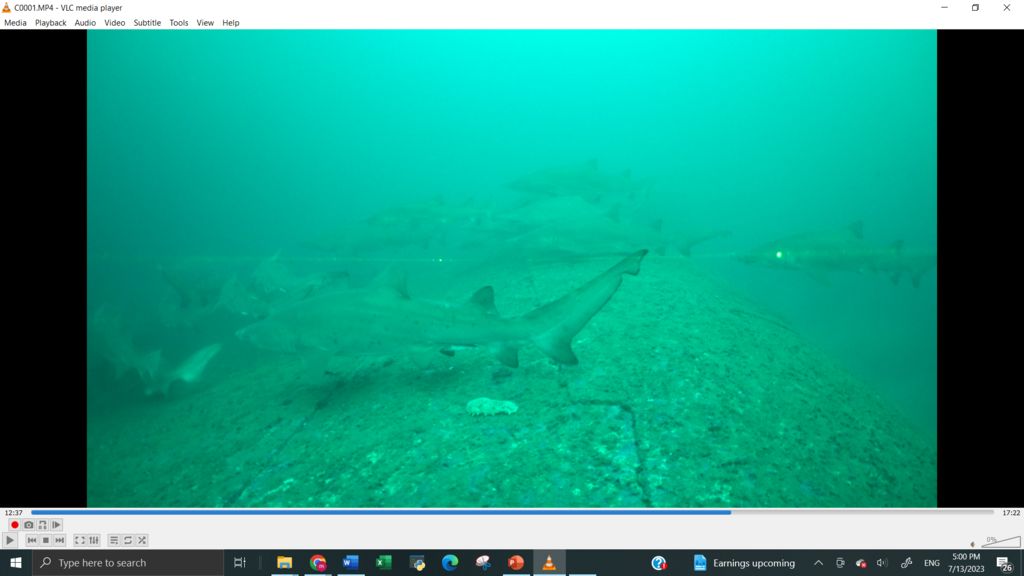Viewport: 1024px width, 576px height.
Task: Toggle loop repeat mode
Action: (128, 540)
